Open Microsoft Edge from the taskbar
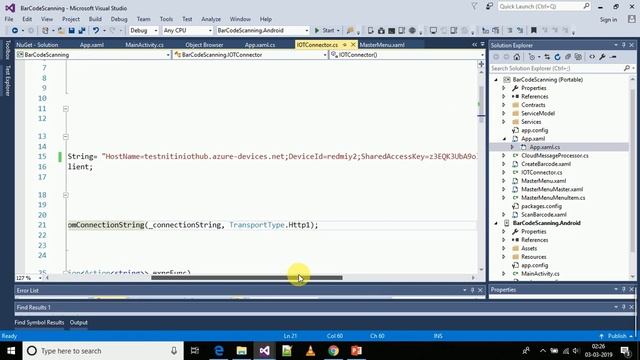The width and height of the screenshot is (640, 360). 219,351
